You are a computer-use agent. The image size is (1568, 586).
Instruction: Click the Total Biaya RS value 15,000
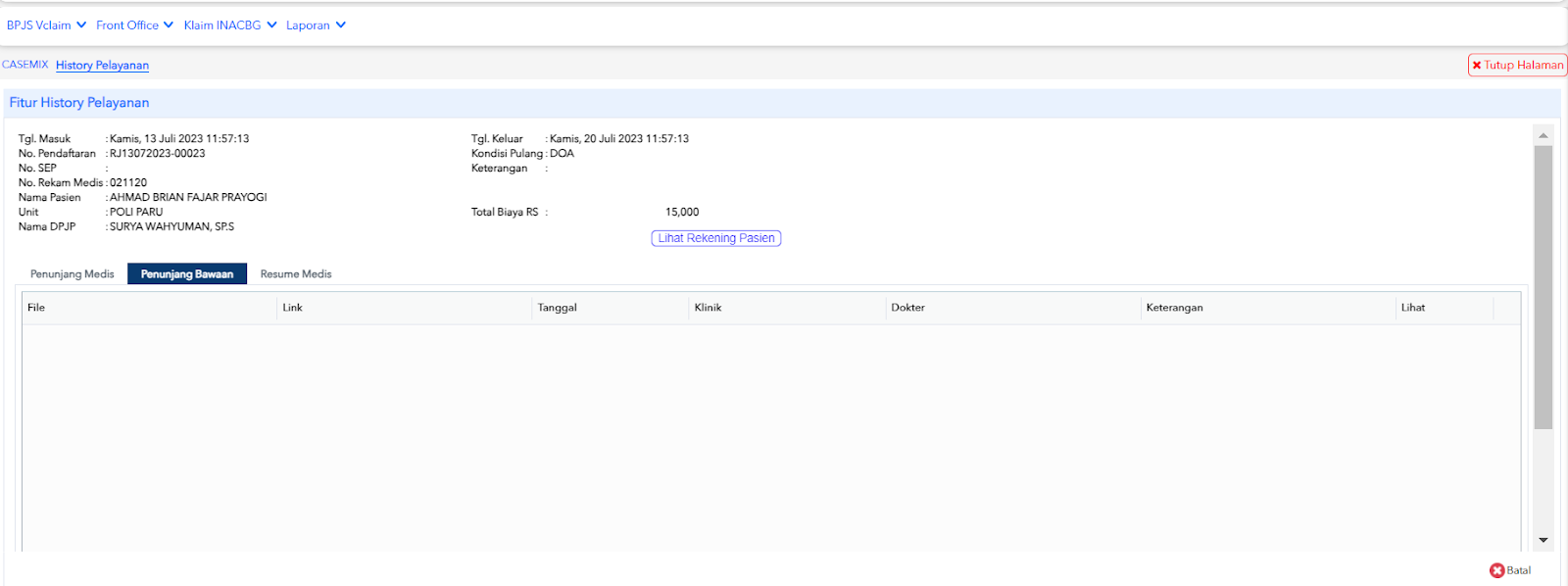[x=682, y=212]
